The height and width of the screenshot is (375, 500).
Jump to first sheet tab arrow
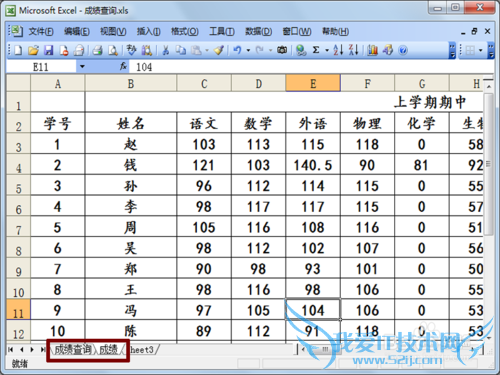[x=11, y=349]
